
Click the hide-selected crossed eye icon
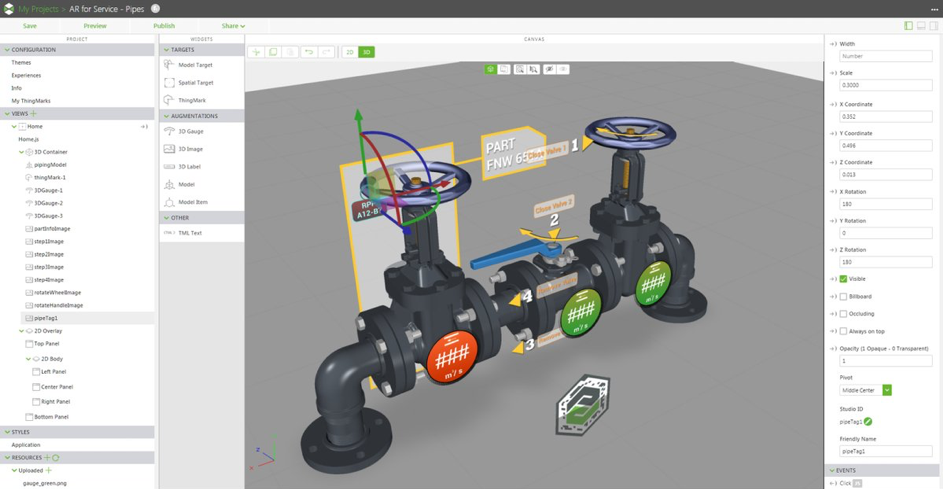pos(549,69)
